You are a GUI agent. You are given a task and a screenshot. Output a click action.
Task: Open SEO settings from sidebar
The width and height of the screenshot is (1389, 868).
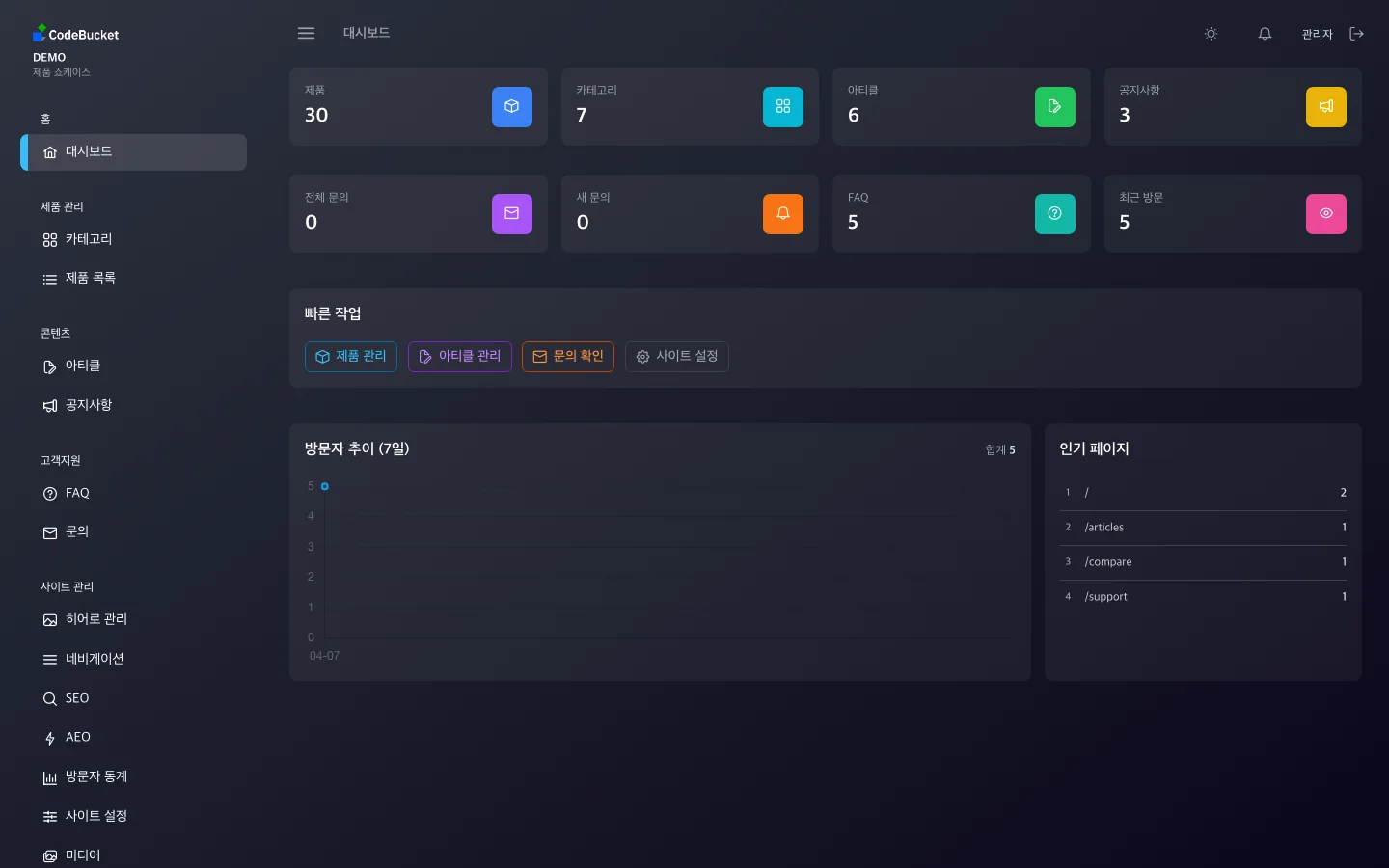coord(76,698)
